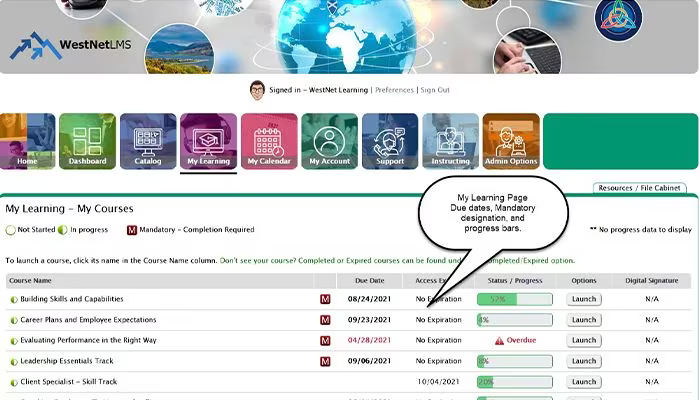Switch to Resources / File Cabinet tab
The height and width of the screenshot is (400, 700).
click(639, 188)
